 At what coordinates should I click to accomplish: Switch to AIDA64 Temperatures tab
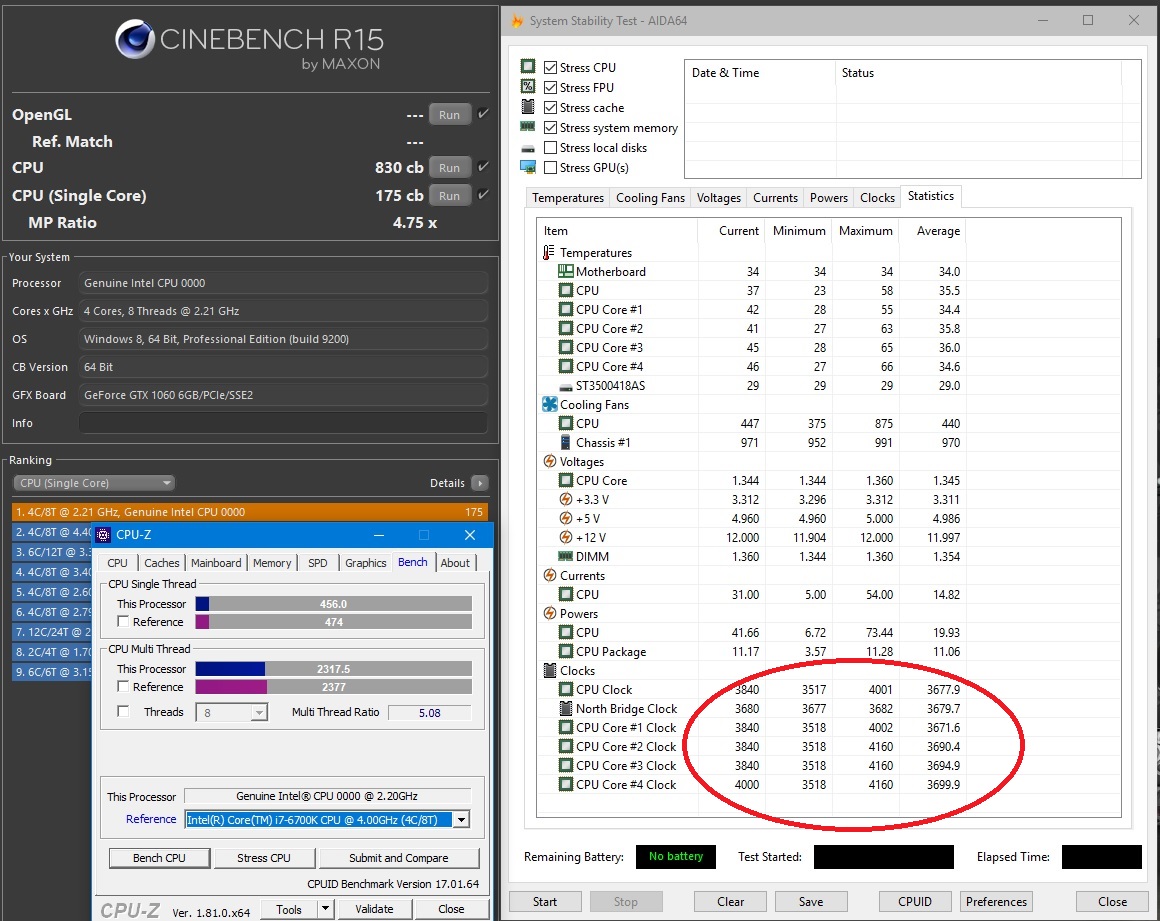(x=567, y=198)
